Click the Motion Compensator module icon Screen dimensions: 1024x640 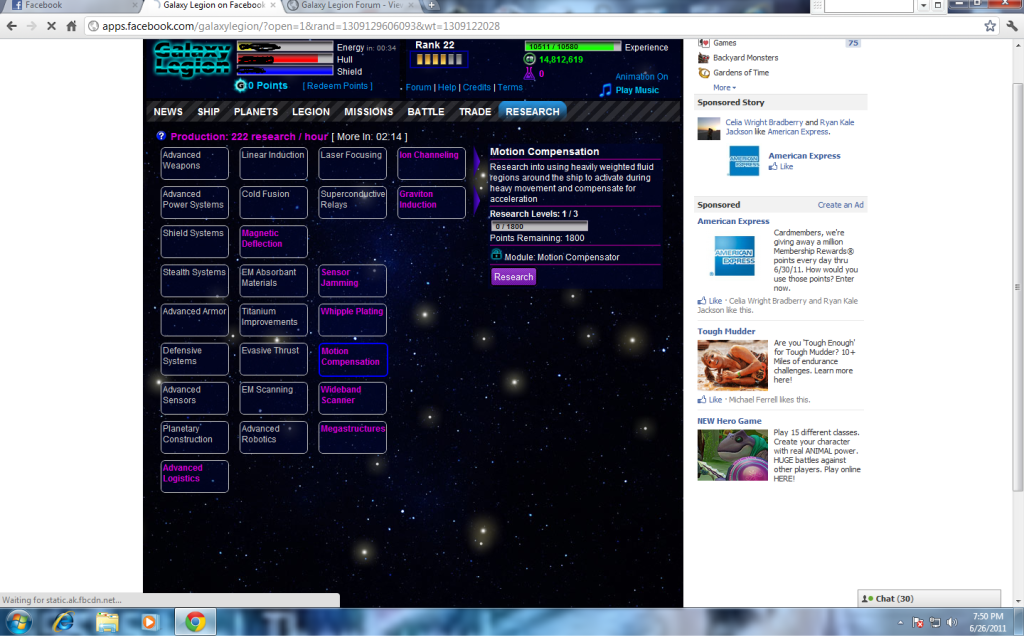496,255
